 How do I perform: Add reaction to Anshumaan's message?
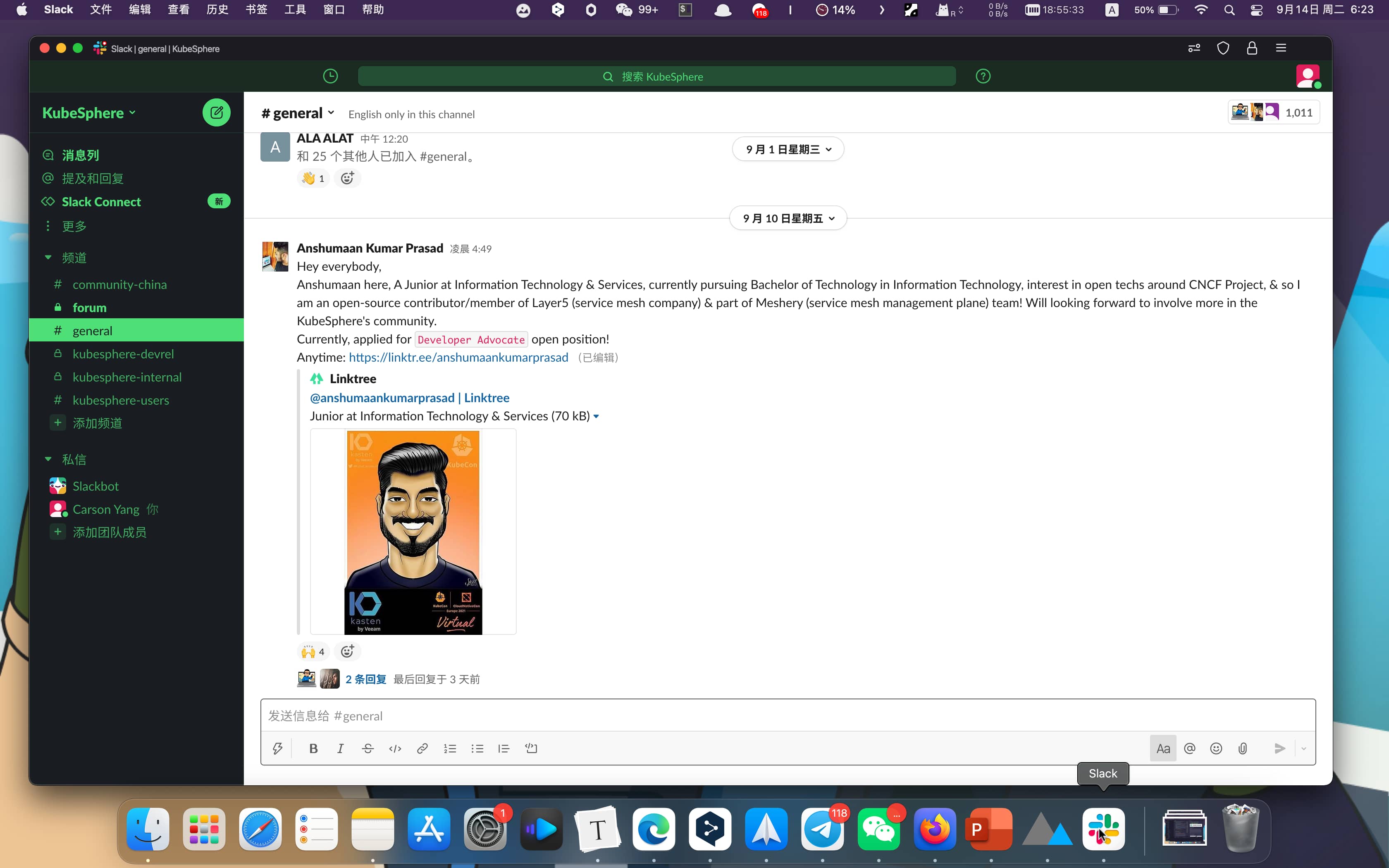tap(347, 651)
